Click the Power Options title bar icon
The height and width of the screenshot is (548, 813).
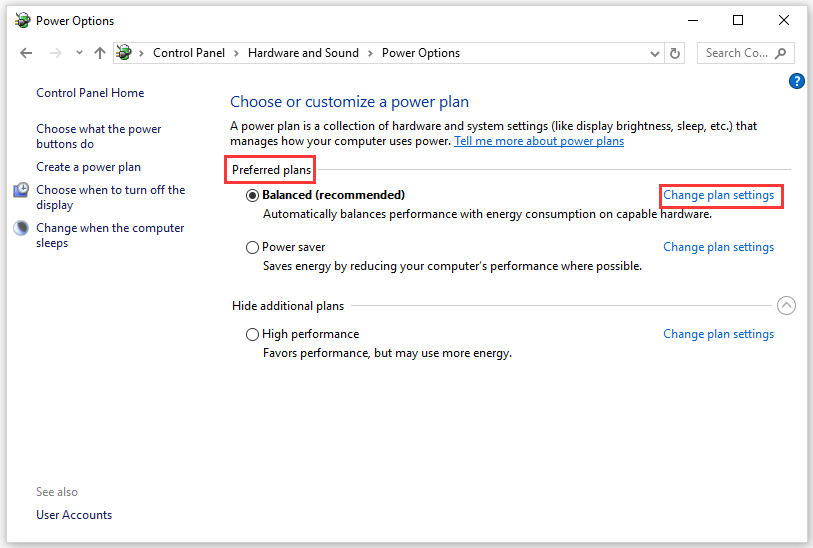(22, 20)
